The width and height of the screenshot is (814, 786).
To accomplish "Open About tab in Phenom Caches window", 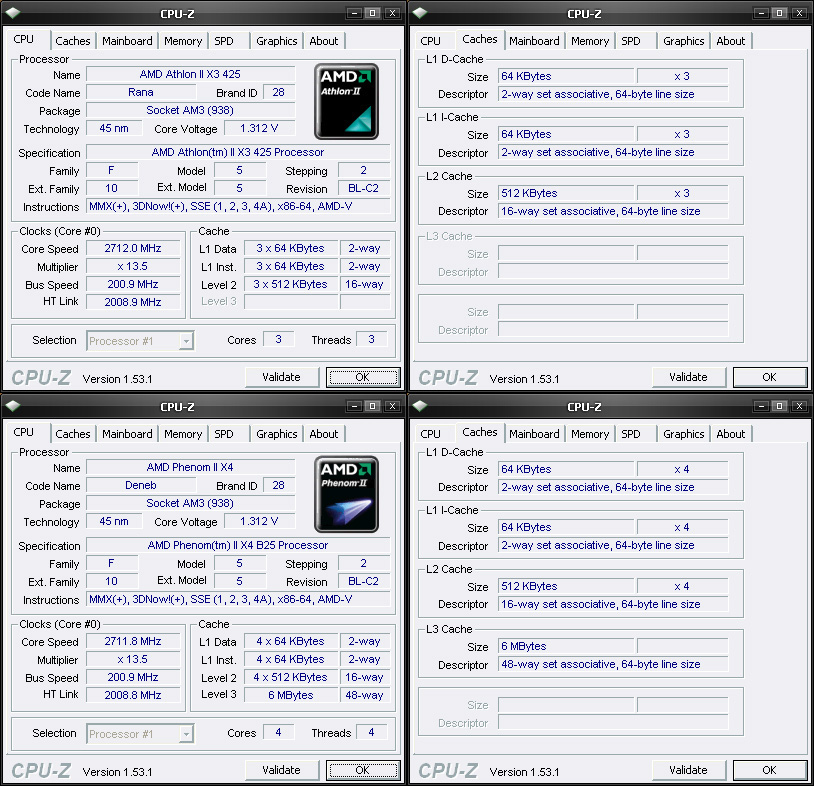I will pyautogui.click(x=730, y=434).
